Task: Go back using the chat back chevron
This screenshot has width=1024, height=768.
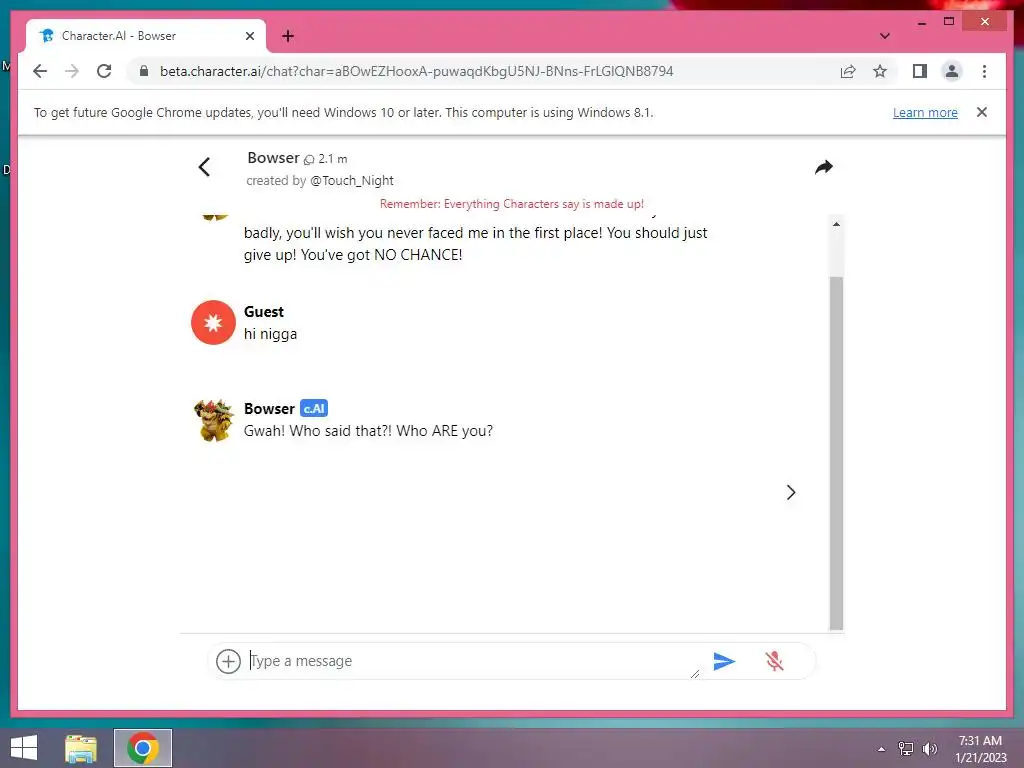Action: (204, 167)
